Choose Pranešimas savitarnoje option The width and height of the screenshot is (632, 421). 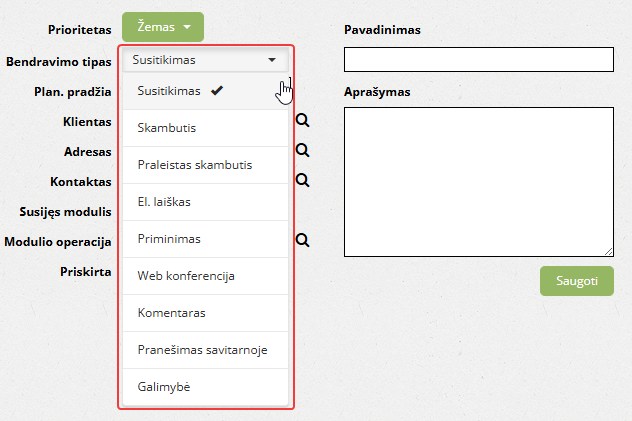click(206, 350)
